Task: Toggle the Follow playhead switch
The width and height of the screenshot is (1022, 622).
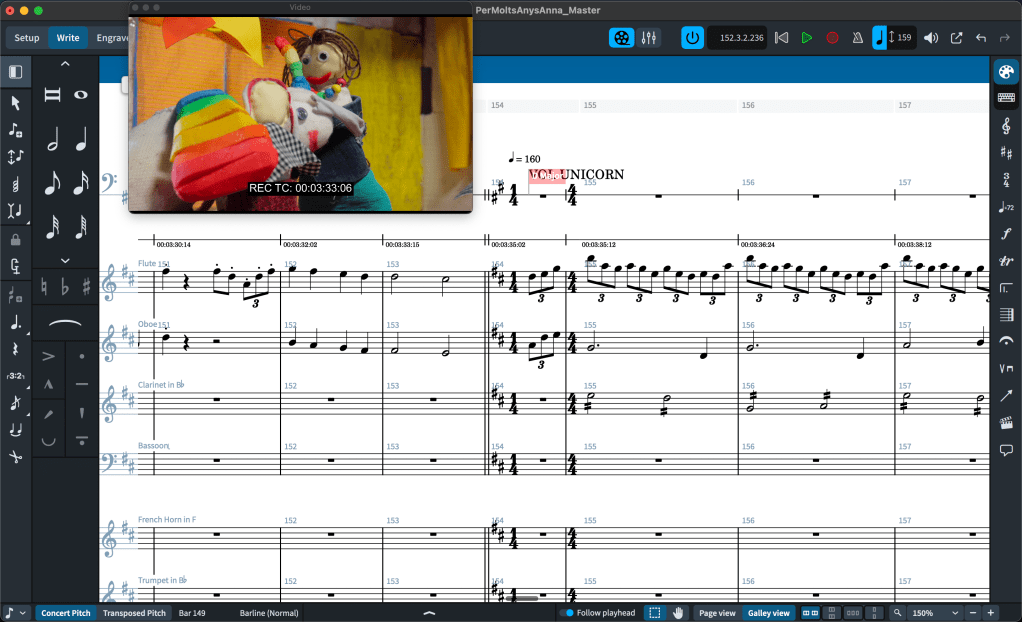Action: pos(567,613)
